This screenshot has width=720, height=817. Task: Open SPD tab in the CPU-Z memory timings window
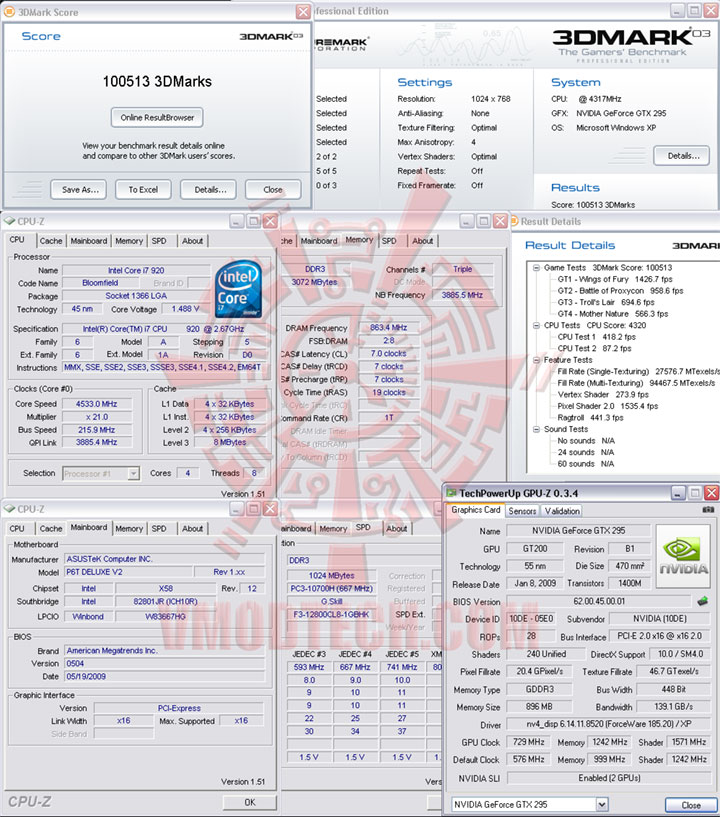389,241
